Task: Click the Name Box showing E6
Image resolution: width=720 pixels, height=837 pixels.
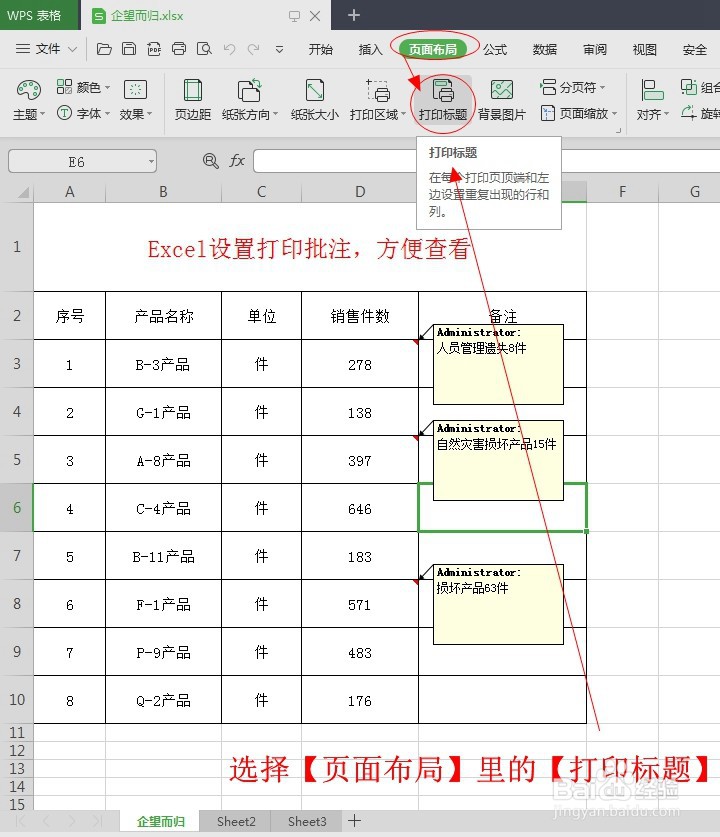Action: coord(76,162)
